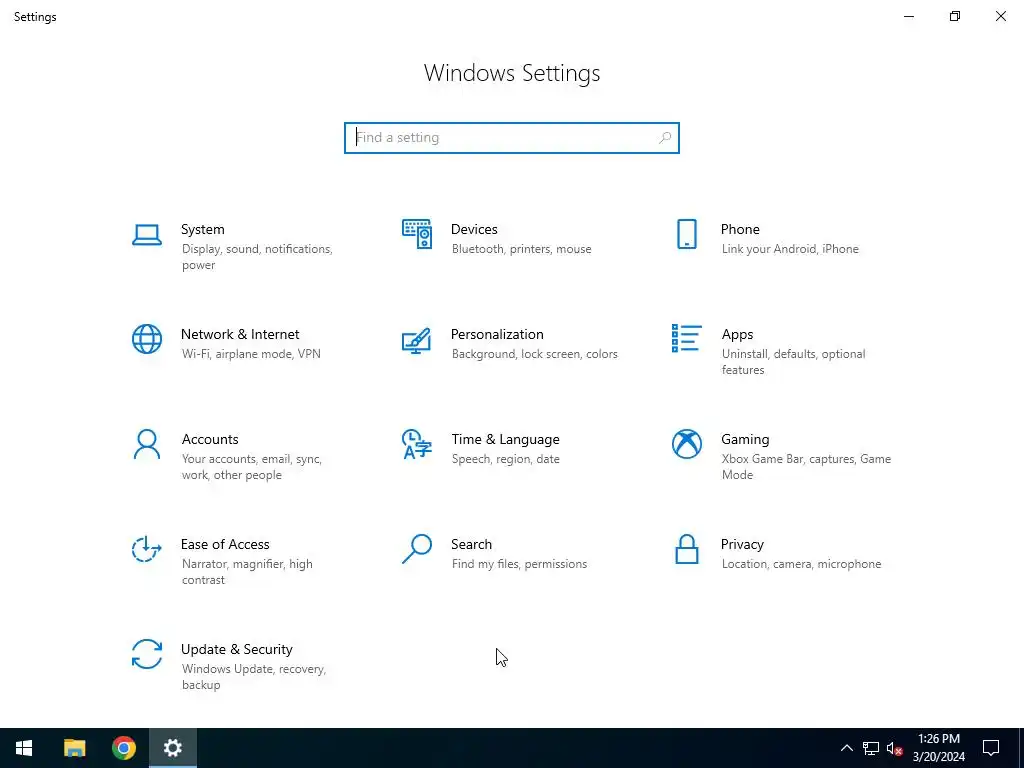This screenshot has width=1024, height=768.
Task: Open the Privacy padlock icon
Action: (686, 549)
